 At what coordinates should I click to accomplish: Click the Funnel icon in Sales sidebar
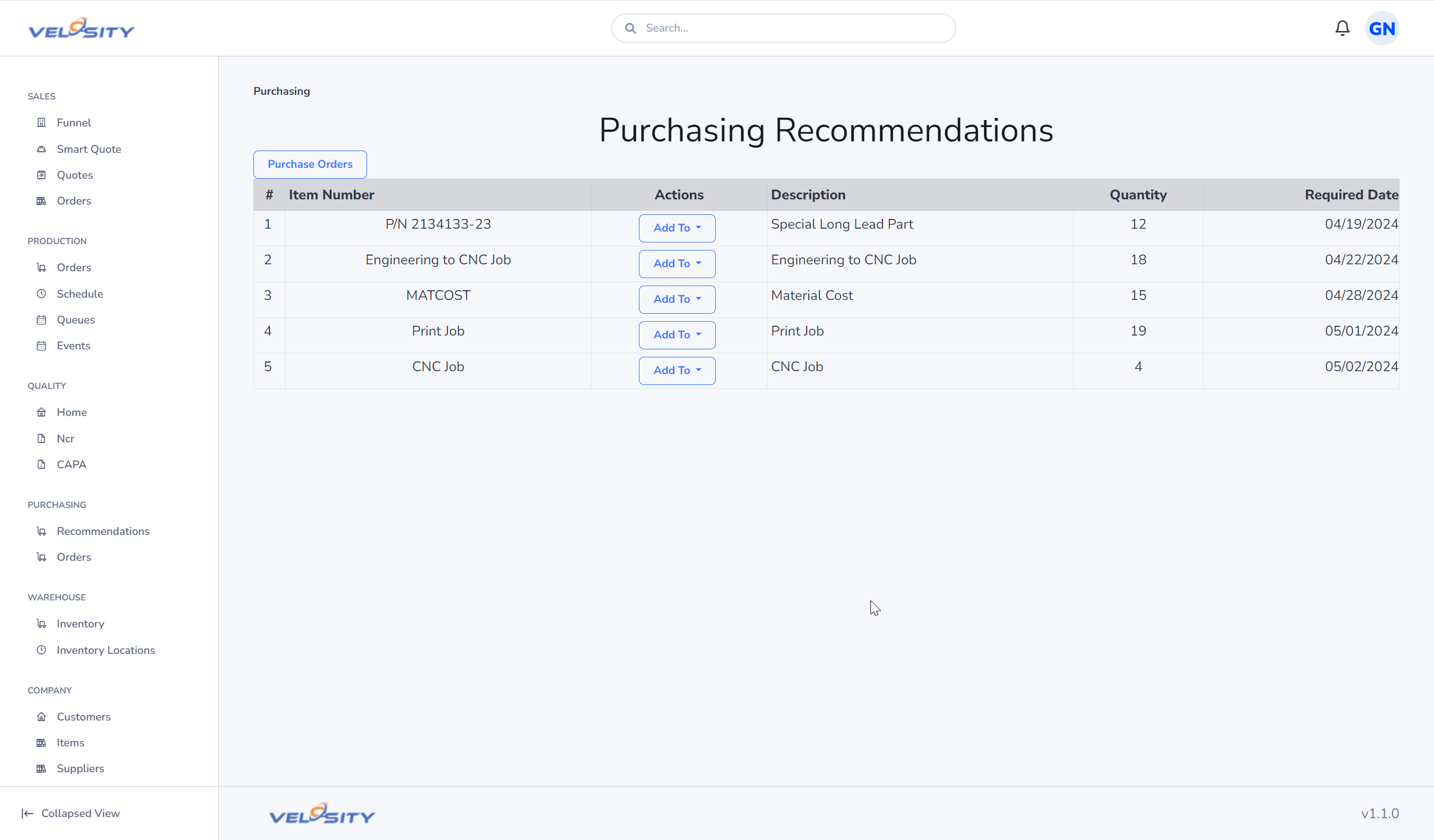[x=40, y=122]
